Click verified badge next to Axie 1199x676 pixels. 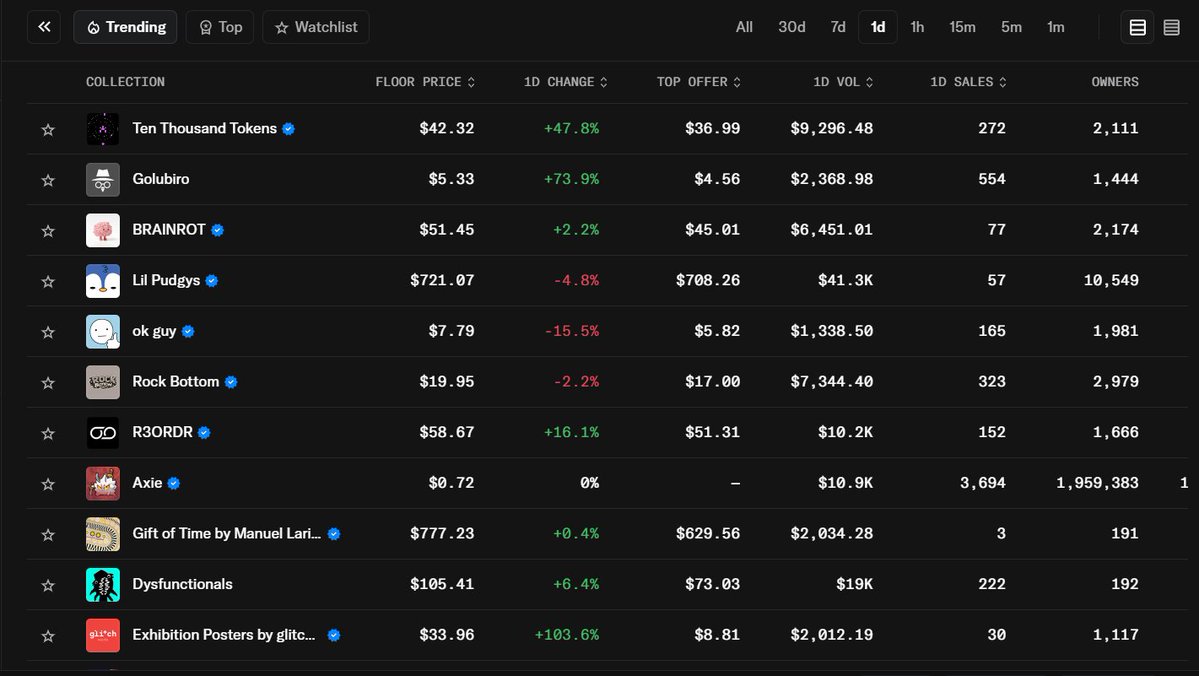click(174, 483)
